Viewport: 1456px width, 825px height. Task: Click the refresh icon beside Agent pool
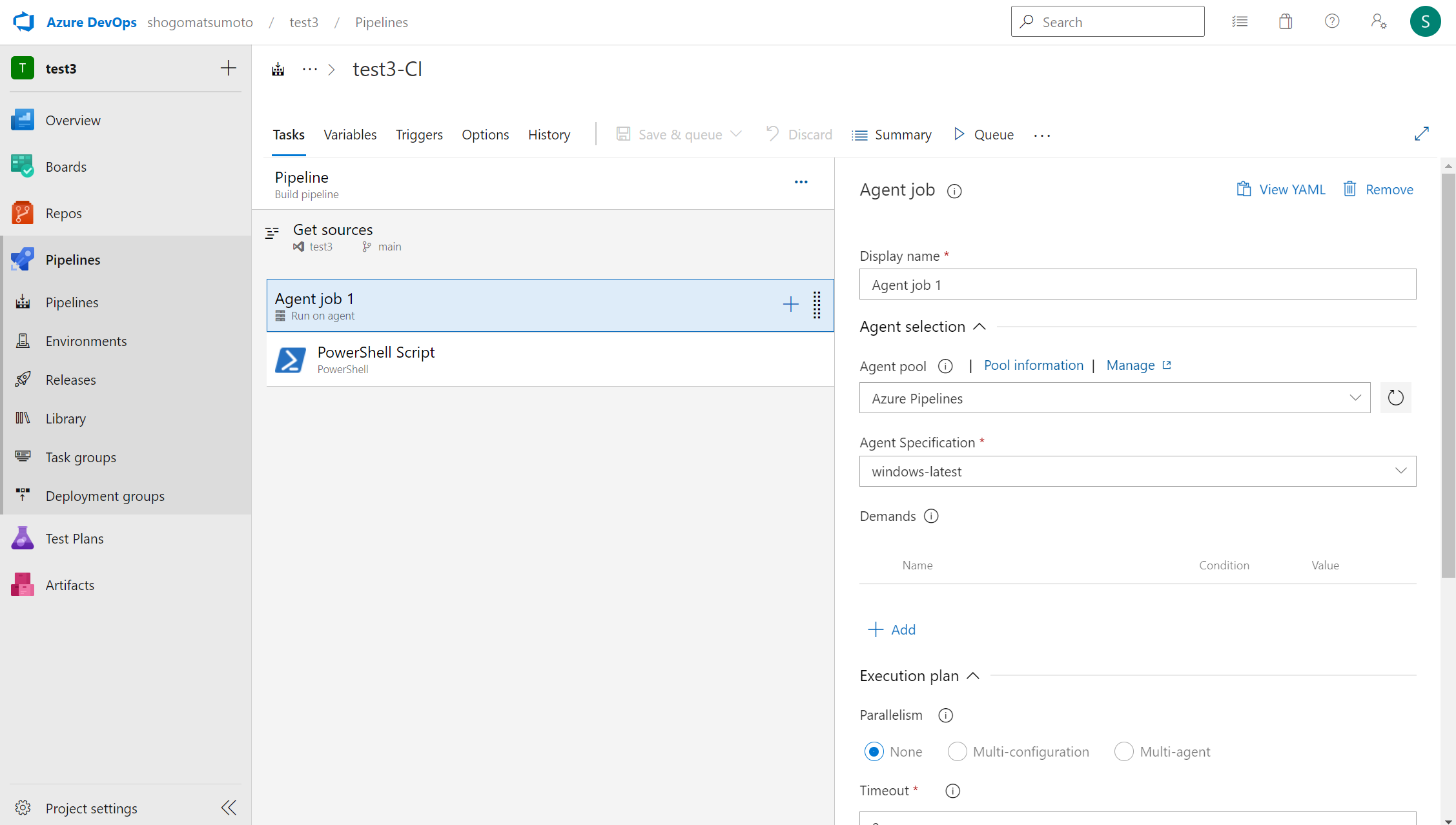click(x=1395, y=398)
